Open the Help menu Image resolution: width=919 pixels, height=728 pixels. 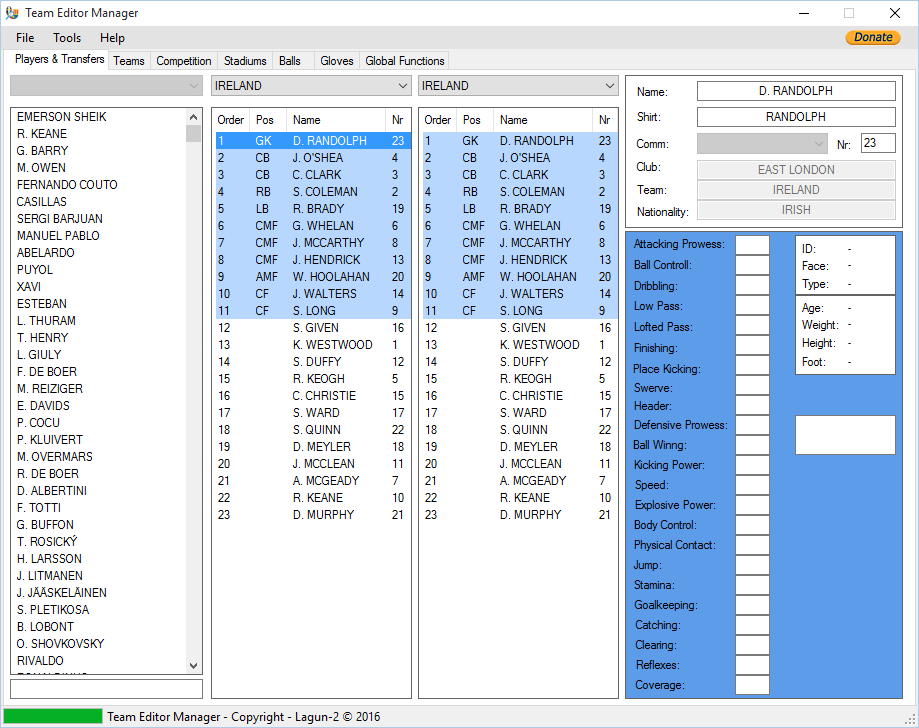112,38
